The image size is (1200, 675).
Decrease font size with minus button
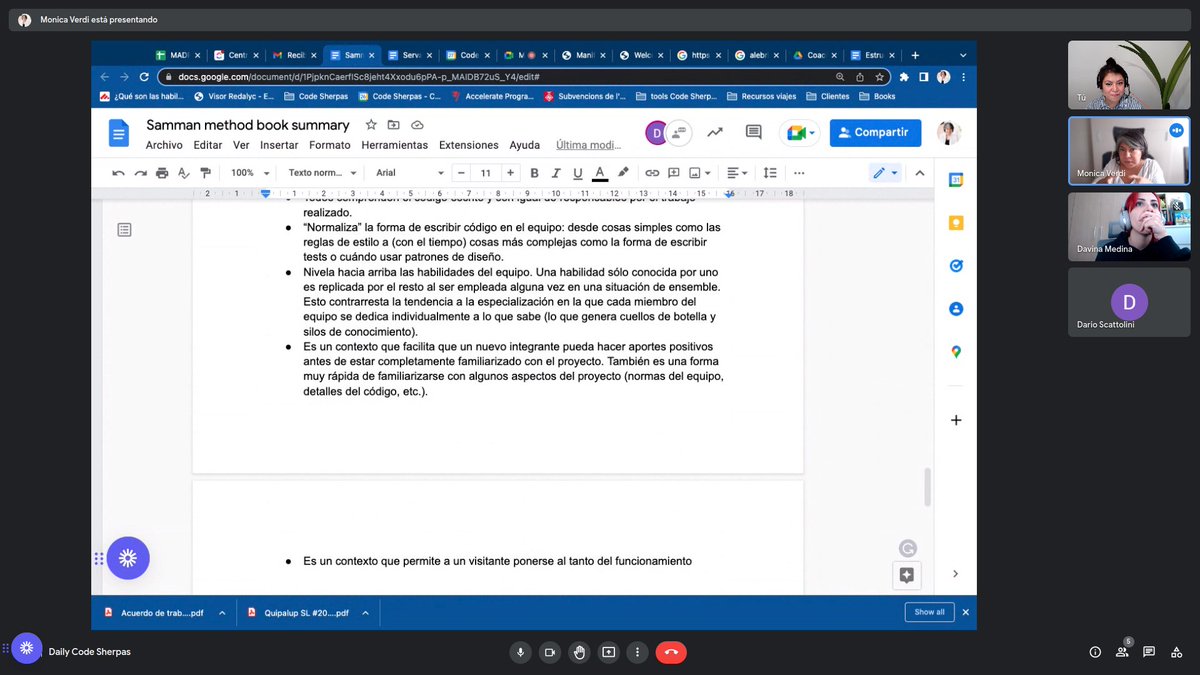point(462,173)
